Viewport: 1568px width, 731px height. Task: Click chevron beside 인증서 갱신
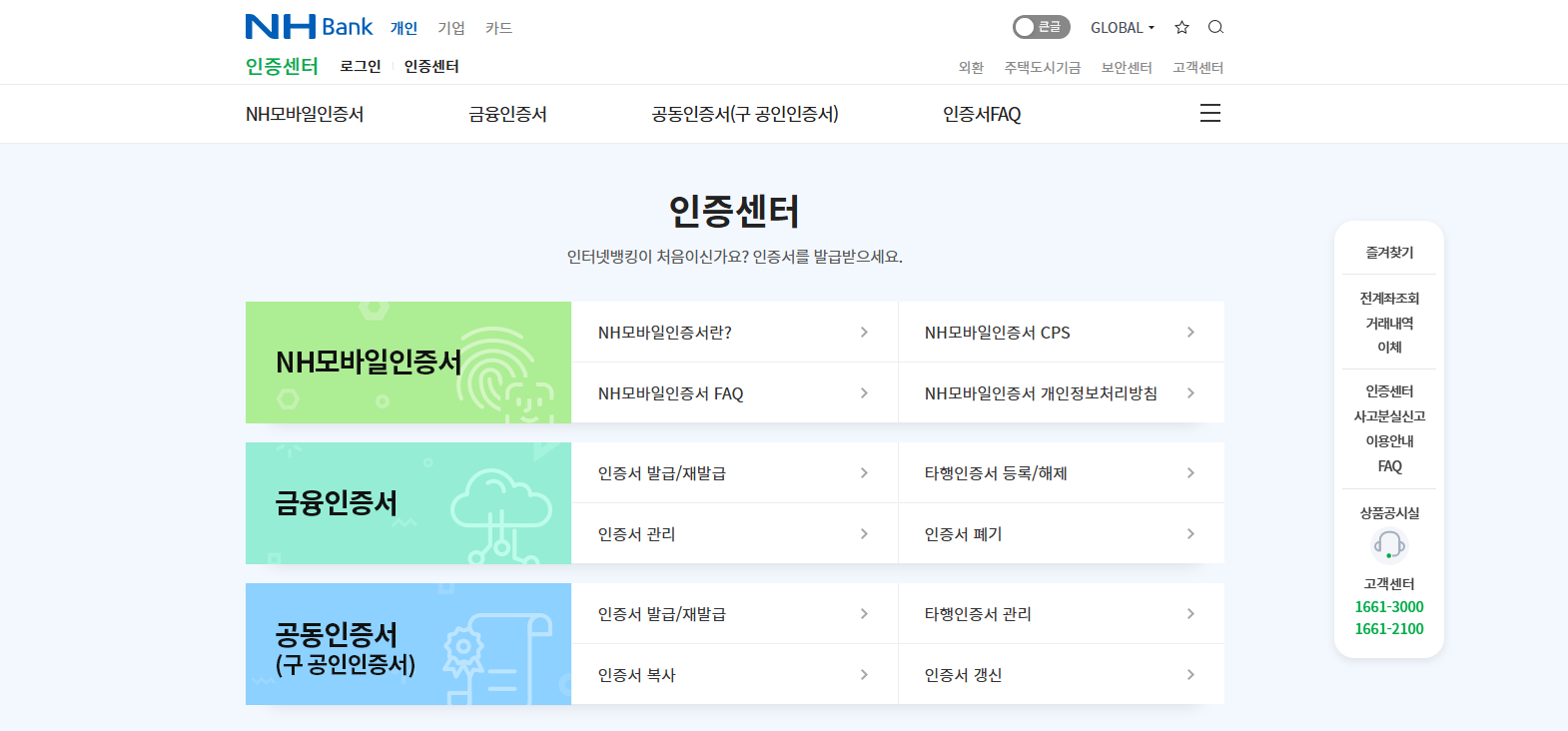[1190, 675]
